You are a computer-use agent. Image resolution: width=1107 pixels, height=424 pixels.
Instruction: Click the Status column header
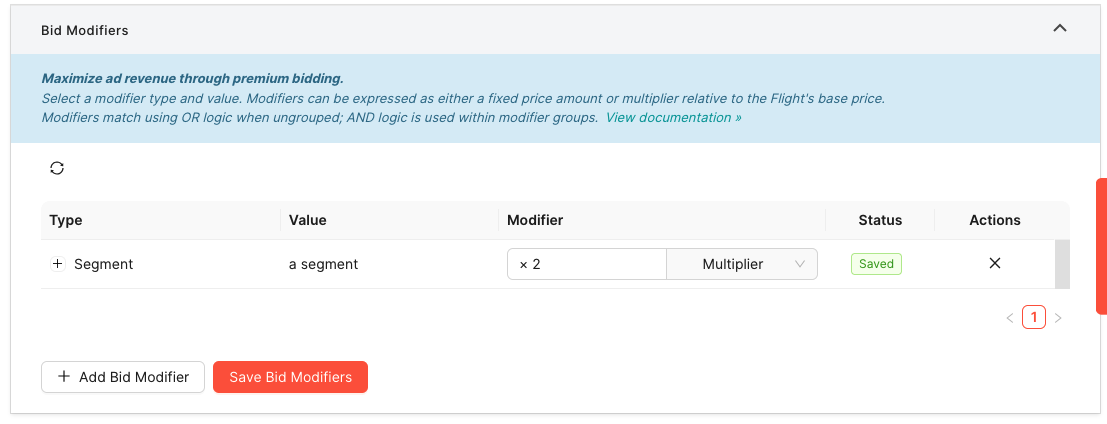(880, 220)
